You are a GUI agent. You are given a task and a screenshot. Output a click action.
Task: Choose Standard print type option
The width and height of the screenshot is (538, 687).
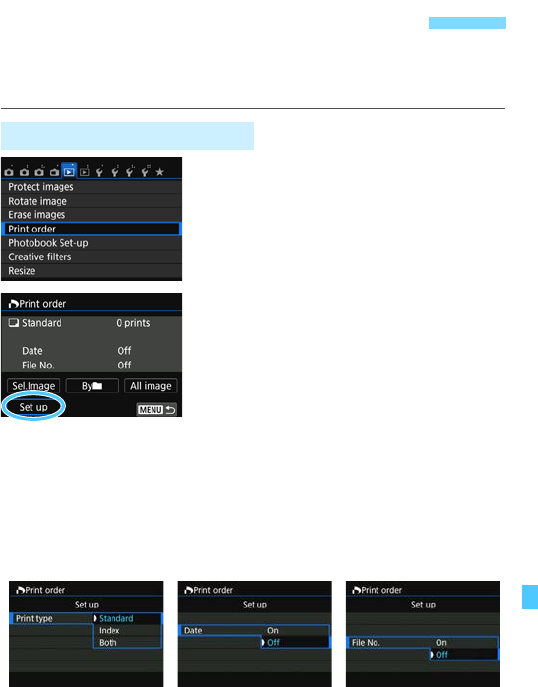(x=127, y=618)
